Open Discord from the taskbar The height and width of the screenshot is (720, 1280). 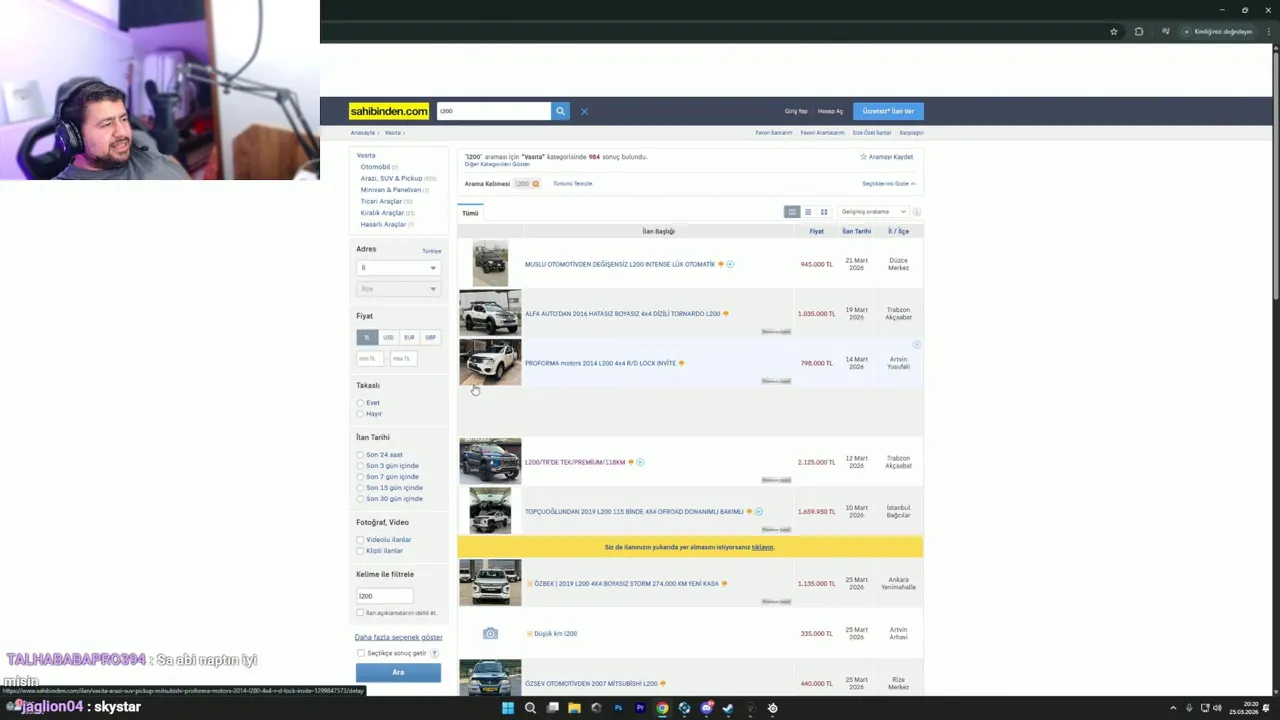point(706,708)
